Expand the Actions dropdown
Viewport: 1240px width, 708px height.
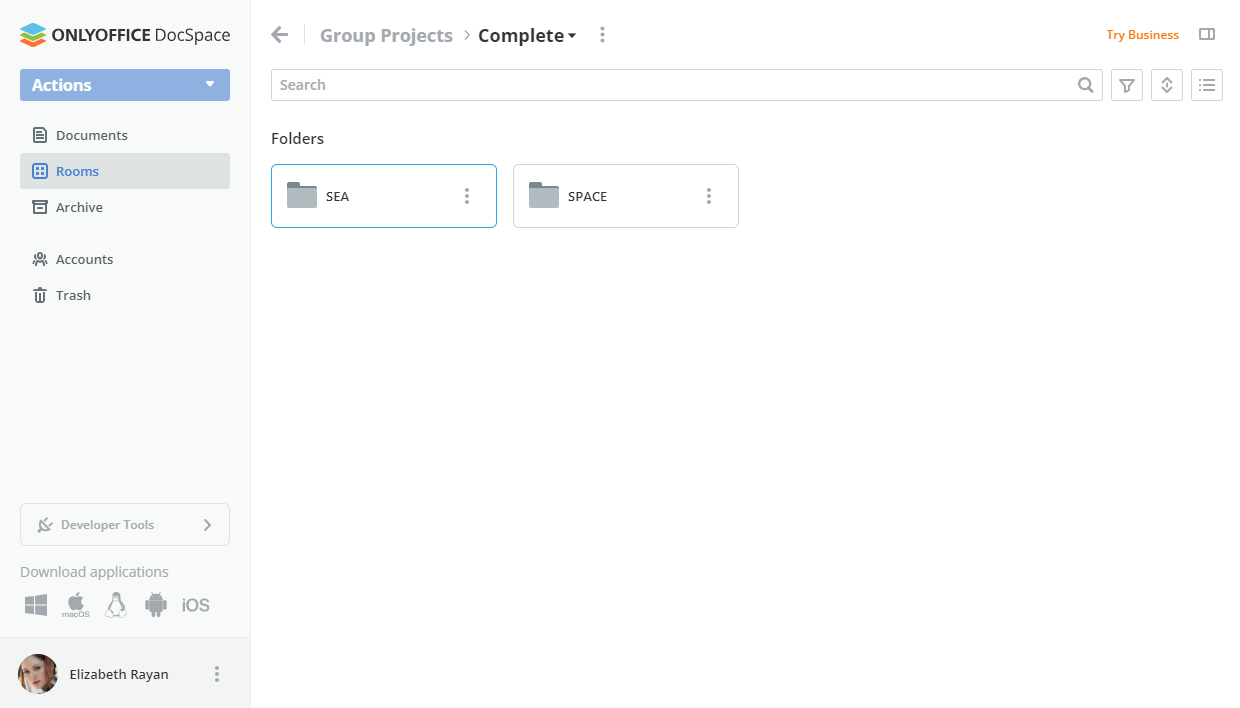click(210, 85)
